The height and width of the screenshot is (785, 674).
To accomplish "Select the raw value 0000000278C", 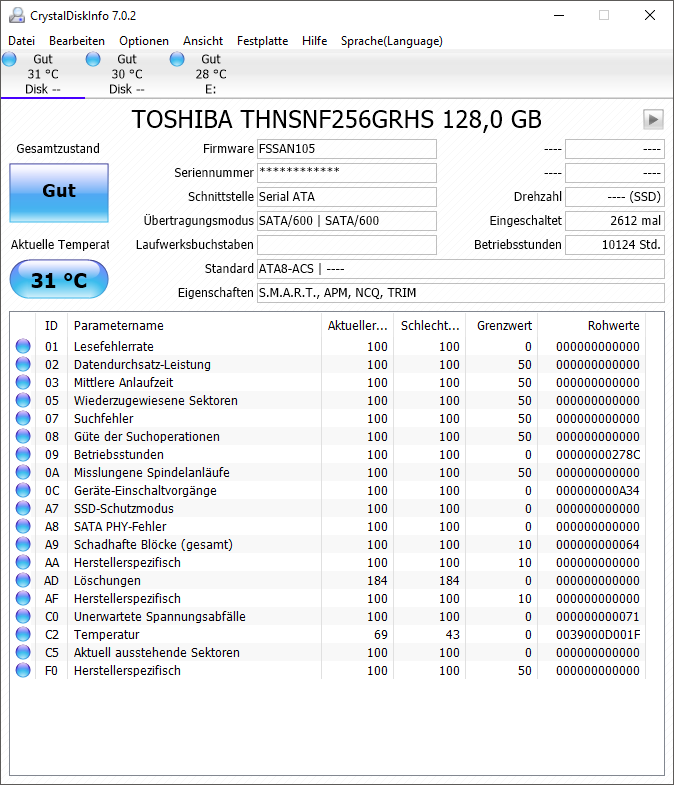I will point(598,455).
